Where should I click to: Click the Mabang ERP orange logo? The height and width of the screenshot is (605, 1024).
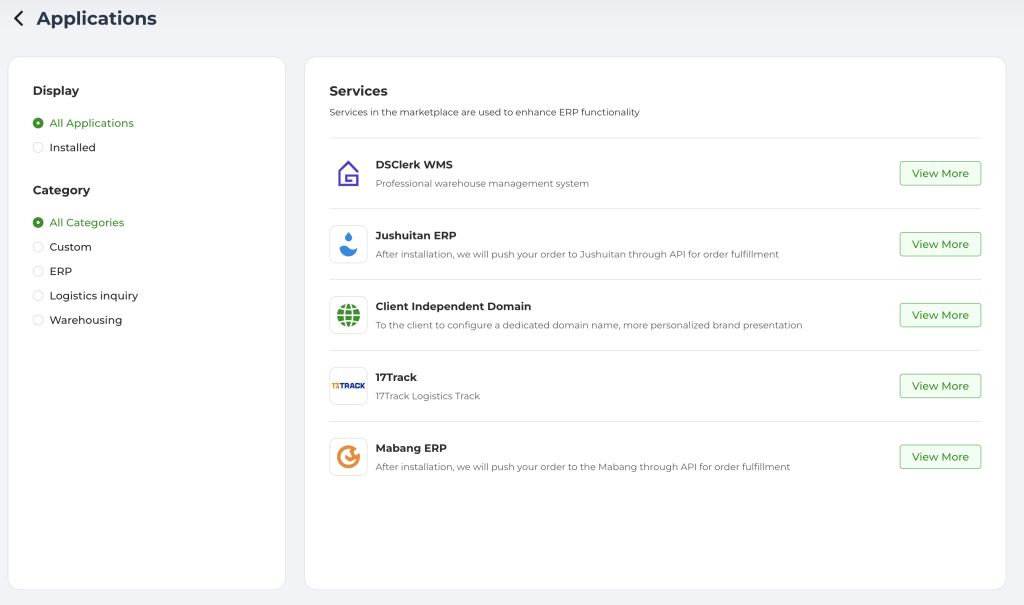[x=348, y=457]
